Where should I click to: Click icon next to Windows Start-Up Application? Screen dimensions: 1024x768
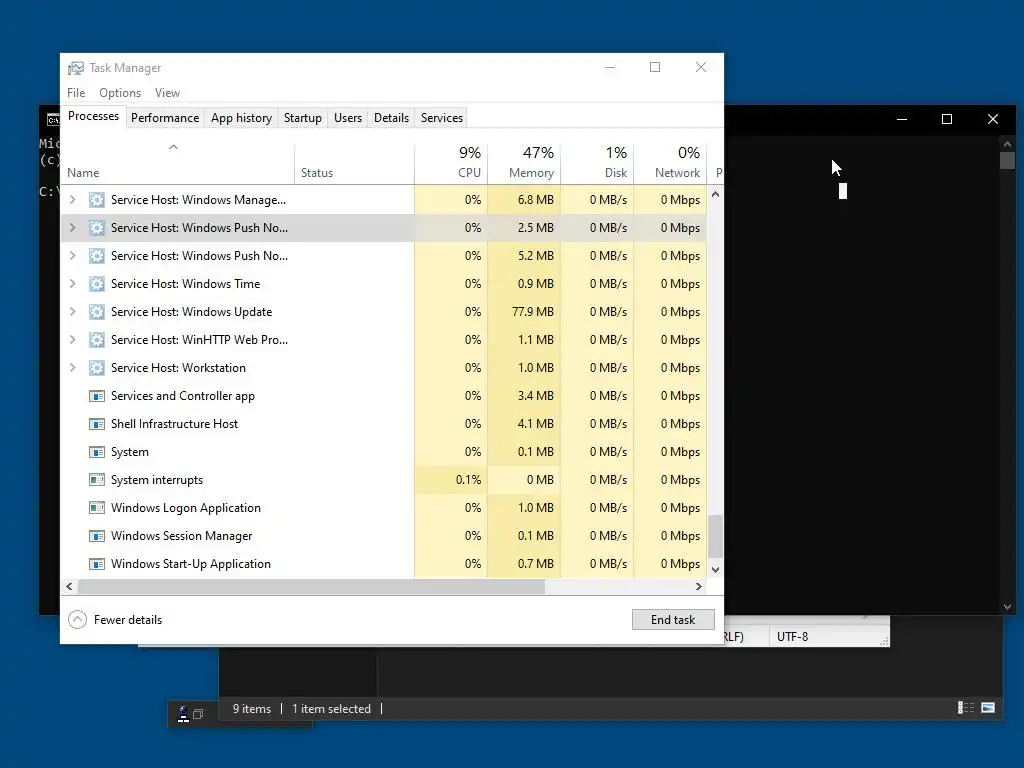pyautogui.click(x=97, y=564)
